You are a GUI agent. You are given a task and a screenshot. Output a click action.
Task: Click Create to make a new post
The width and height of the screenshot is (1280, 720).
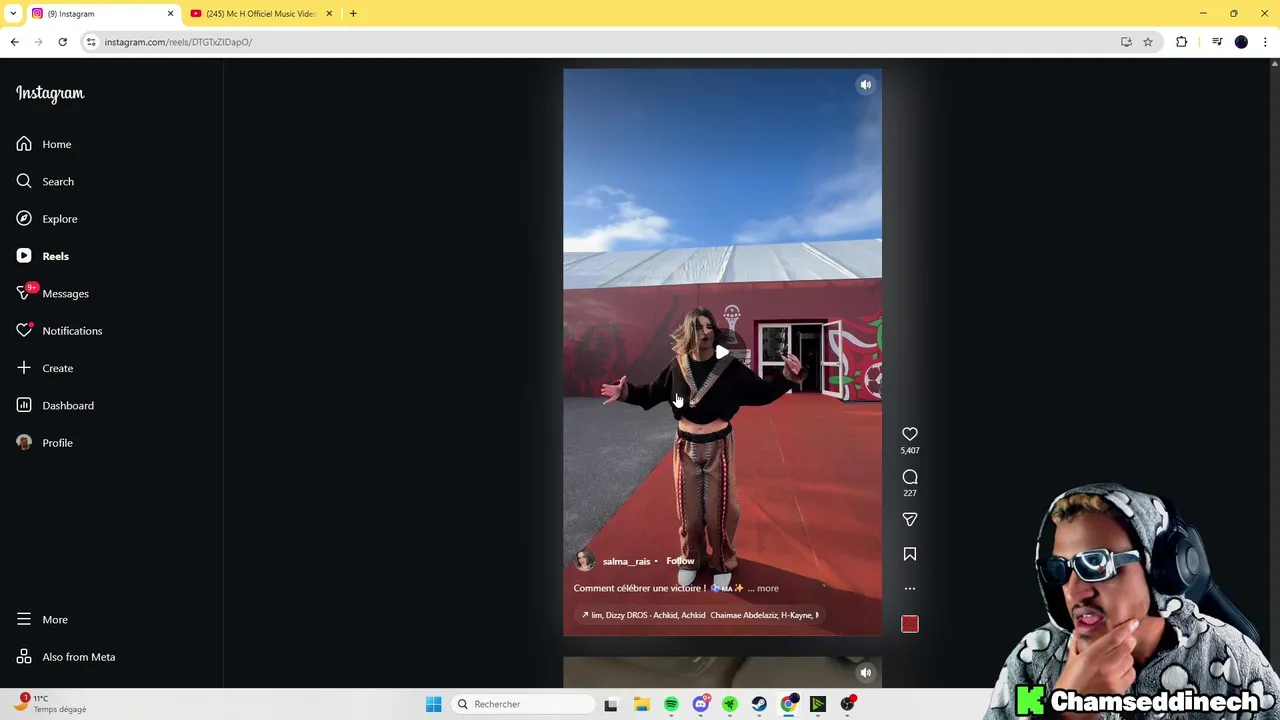[x=45, y=368]
